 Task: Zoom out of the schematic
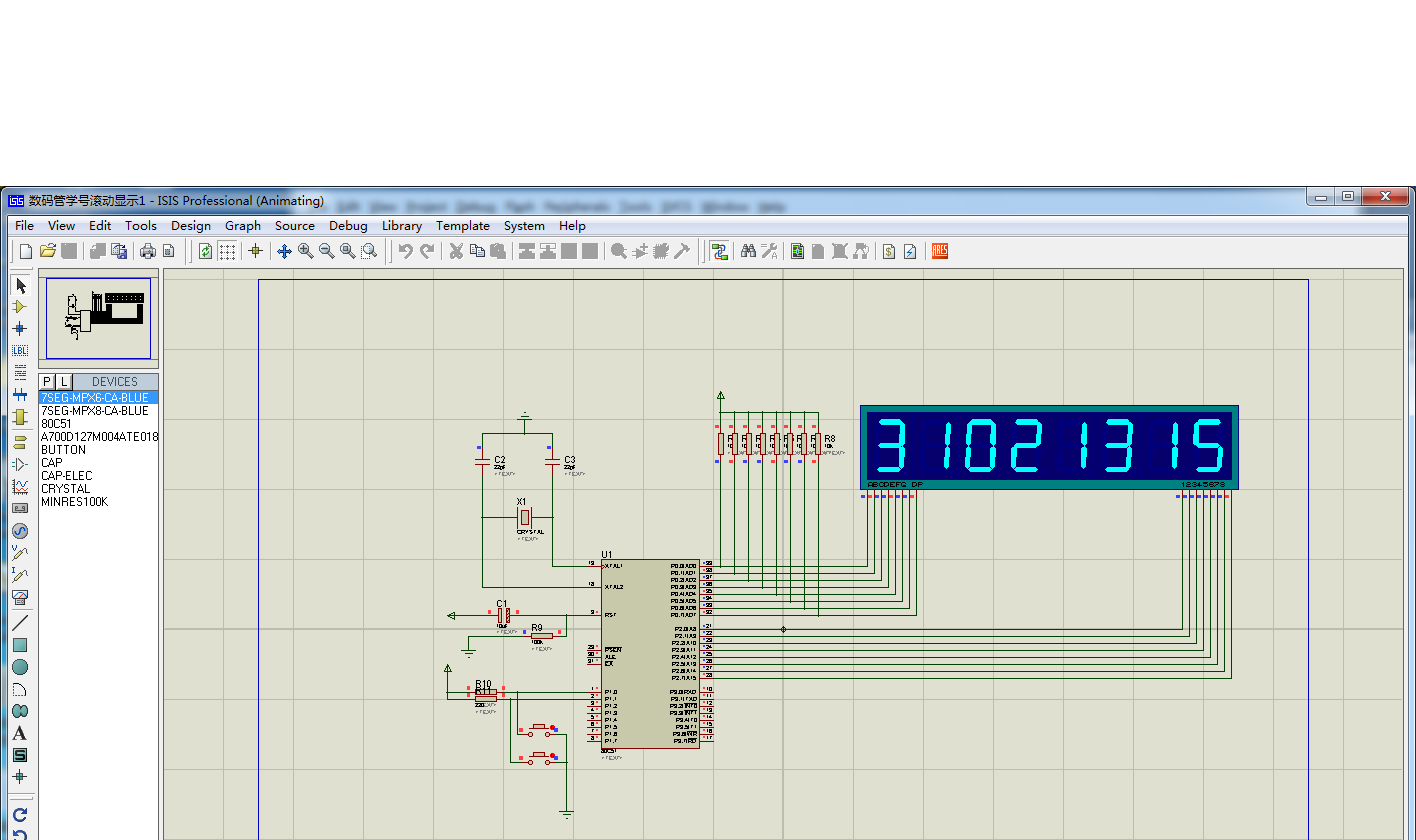coord(326,251)
